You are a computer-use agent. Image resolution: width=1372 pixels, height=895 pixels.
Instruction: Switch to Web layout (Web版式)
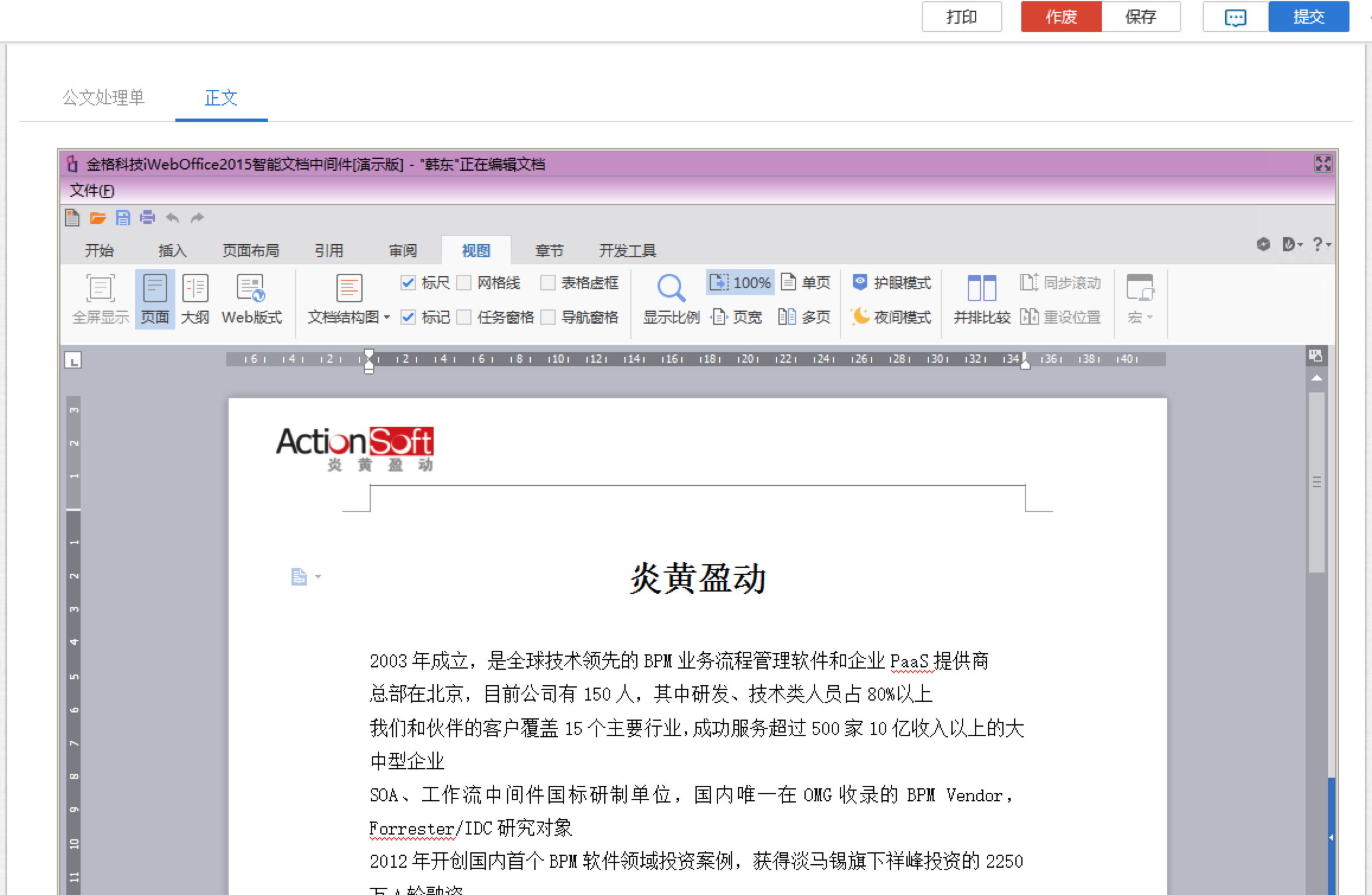coord(252,299)
